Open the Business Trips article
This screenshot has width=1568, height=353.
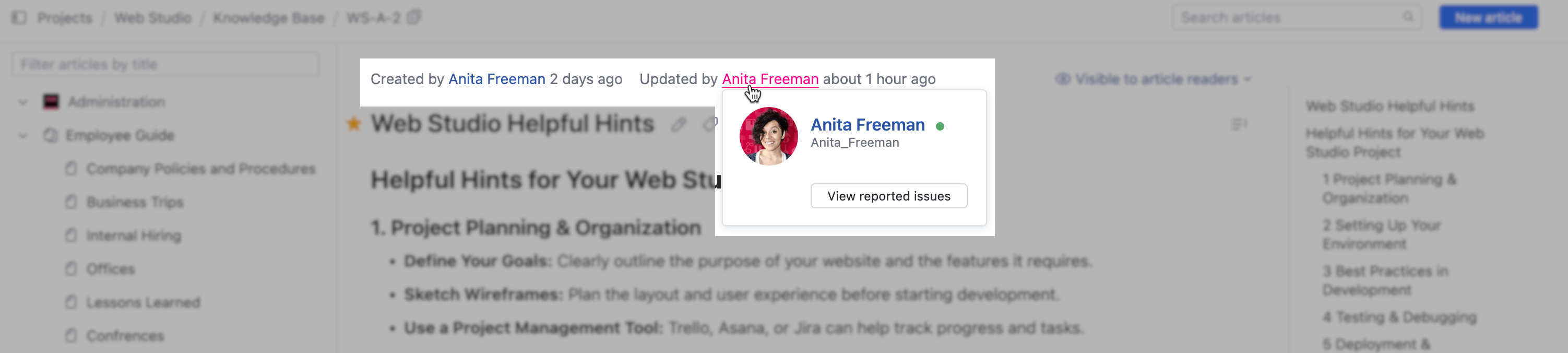click(x=135, y=202)
